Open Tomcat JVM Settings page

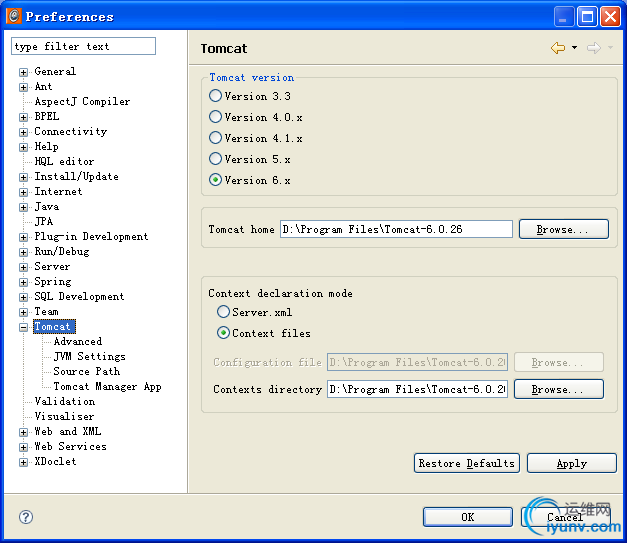point(90,356)
